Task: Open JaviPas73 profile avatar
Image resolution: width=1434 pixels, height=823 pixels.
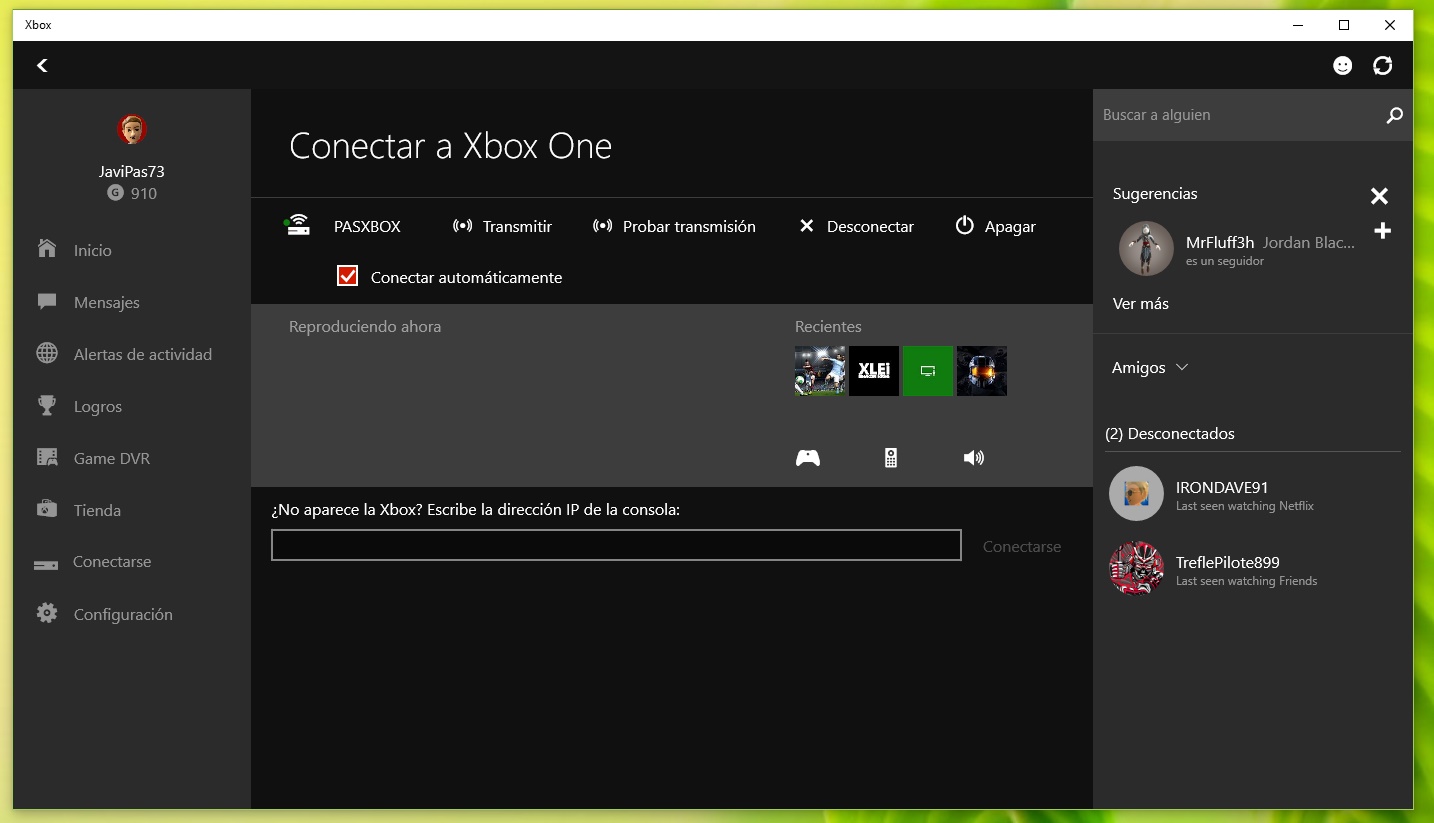Action: click(132, 129)
